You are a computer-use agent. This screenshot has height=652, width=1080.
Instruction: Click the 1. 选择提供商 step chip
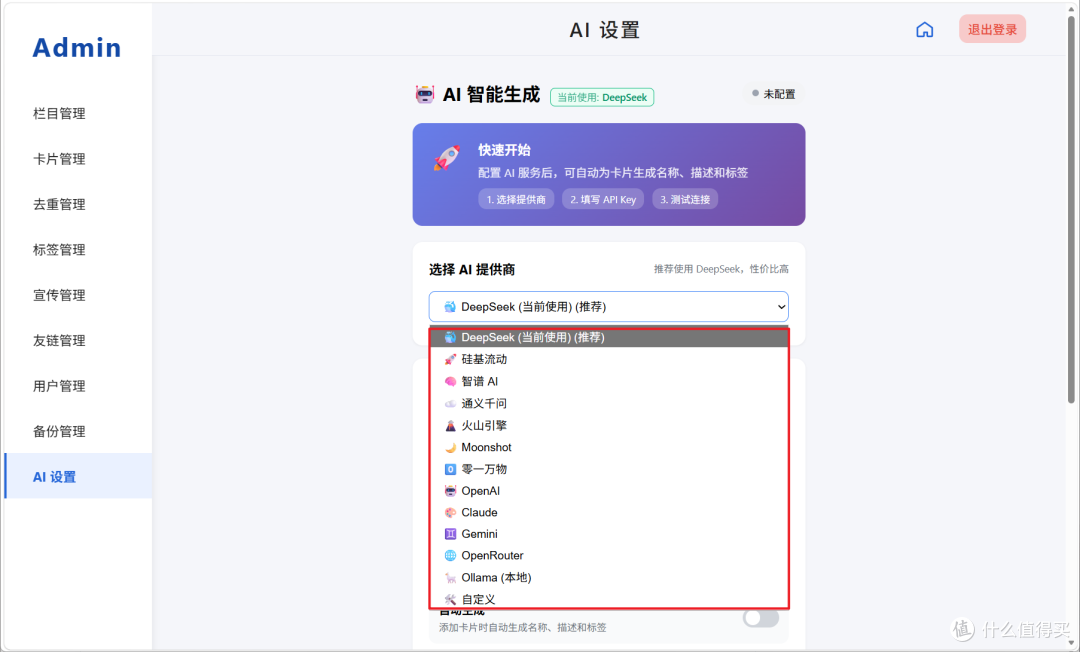point(516,199)
